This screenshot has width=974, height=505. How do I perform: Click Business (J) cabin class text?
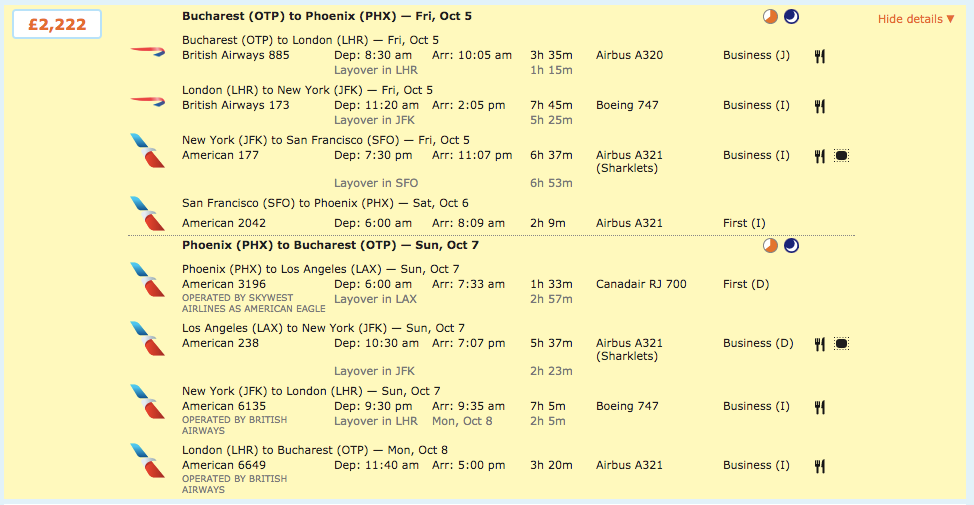click(x=756, y=55)
